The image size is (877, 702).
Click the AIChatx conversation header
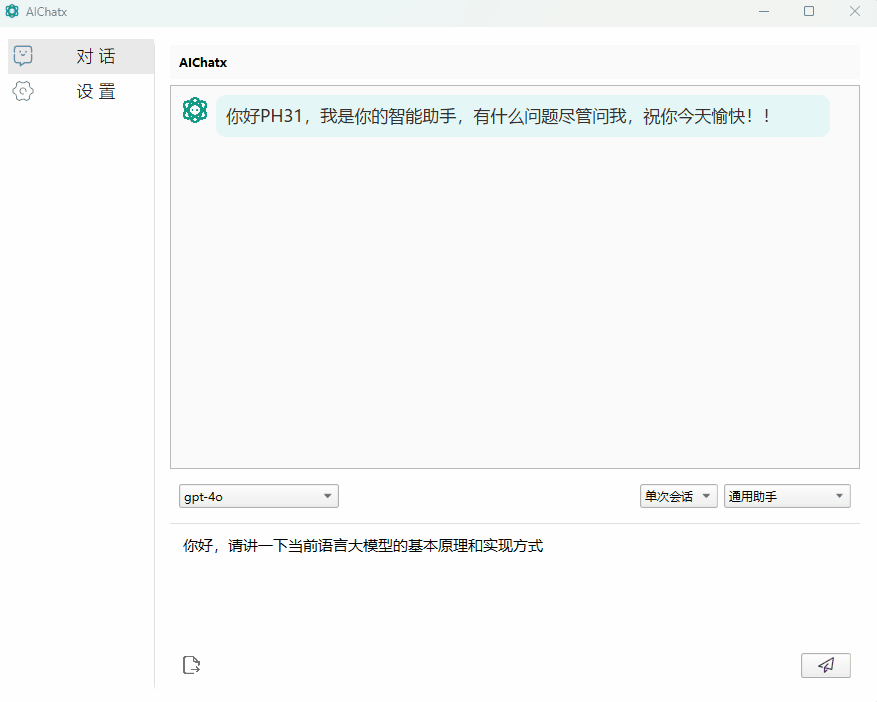pos(203,62)
